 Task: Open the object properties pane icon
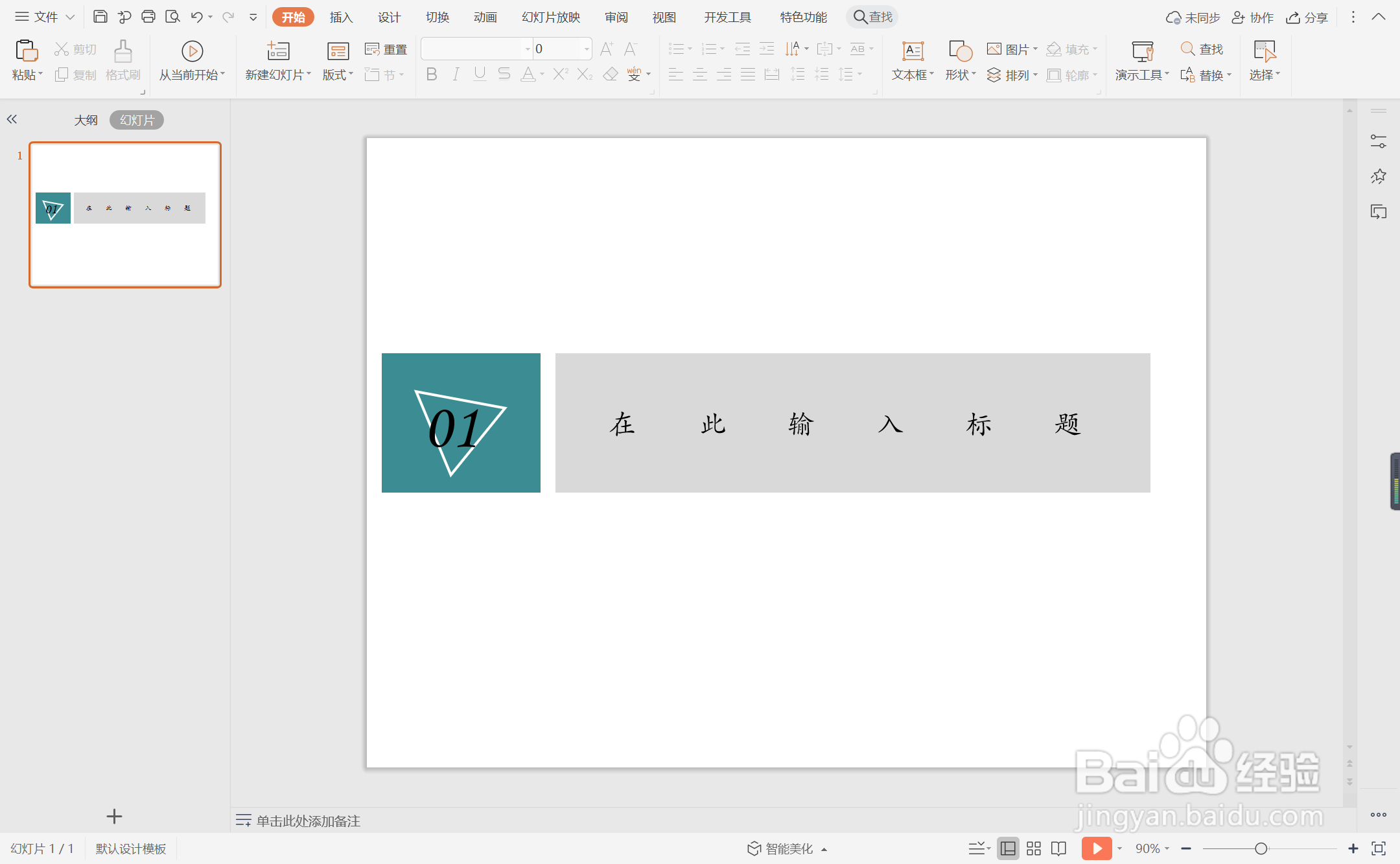tap(1378, 141)
